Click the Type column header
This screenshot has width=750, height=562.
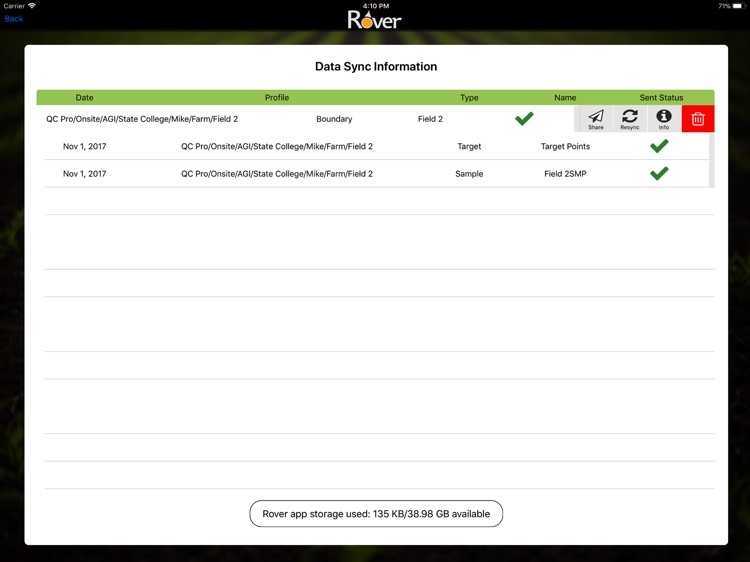(469, 98)
